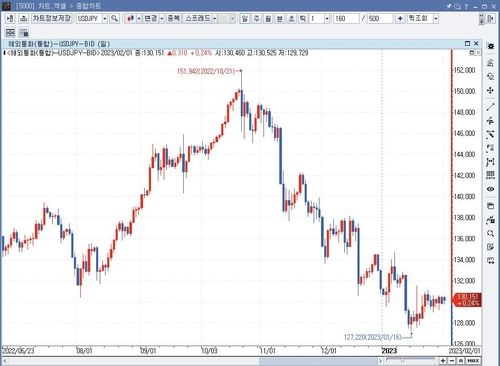This screenshot has width=500, height=366.
Task: Click the lock-chart icon in sidebar
Action: click(x=490, y=220)
